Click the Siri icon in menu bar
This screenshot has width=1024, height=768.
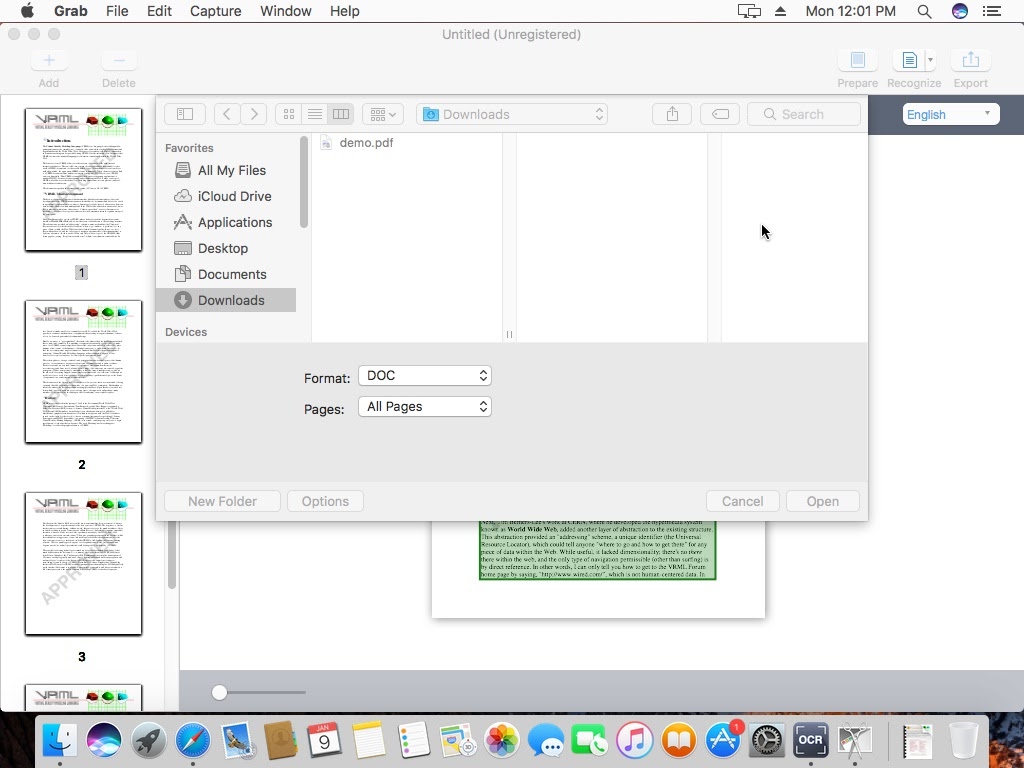coord(959,11)
